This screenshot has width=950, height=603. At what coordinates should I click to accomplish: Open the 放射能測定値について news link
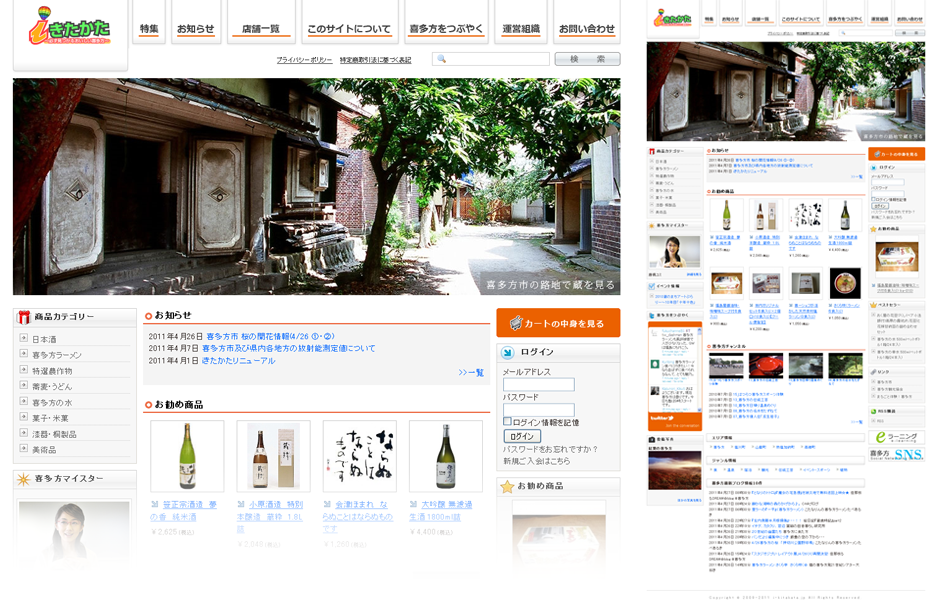288,348
